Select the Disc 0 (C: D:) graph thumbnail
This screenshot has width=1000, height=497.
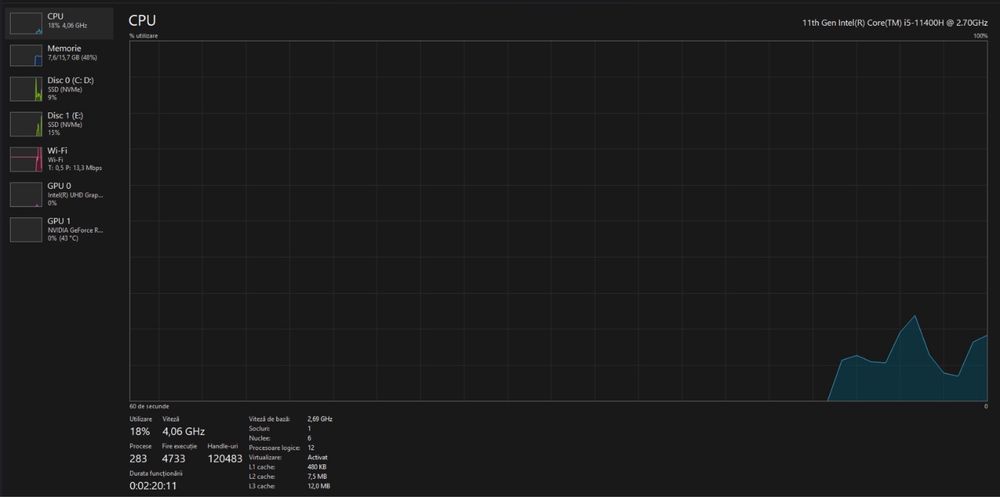point(26,90)
